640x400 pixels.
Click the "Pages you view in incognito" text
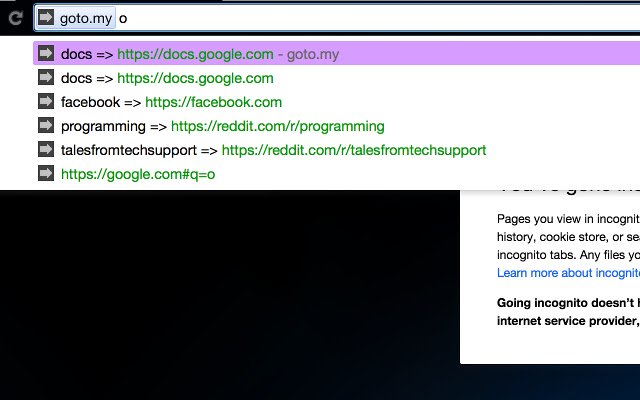(x=568, y=219)
